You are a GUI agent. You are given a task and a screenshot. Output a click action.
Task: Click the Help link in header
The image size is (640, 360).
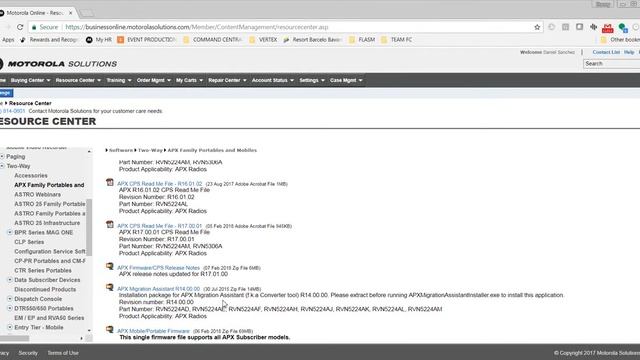coord(629,52)
